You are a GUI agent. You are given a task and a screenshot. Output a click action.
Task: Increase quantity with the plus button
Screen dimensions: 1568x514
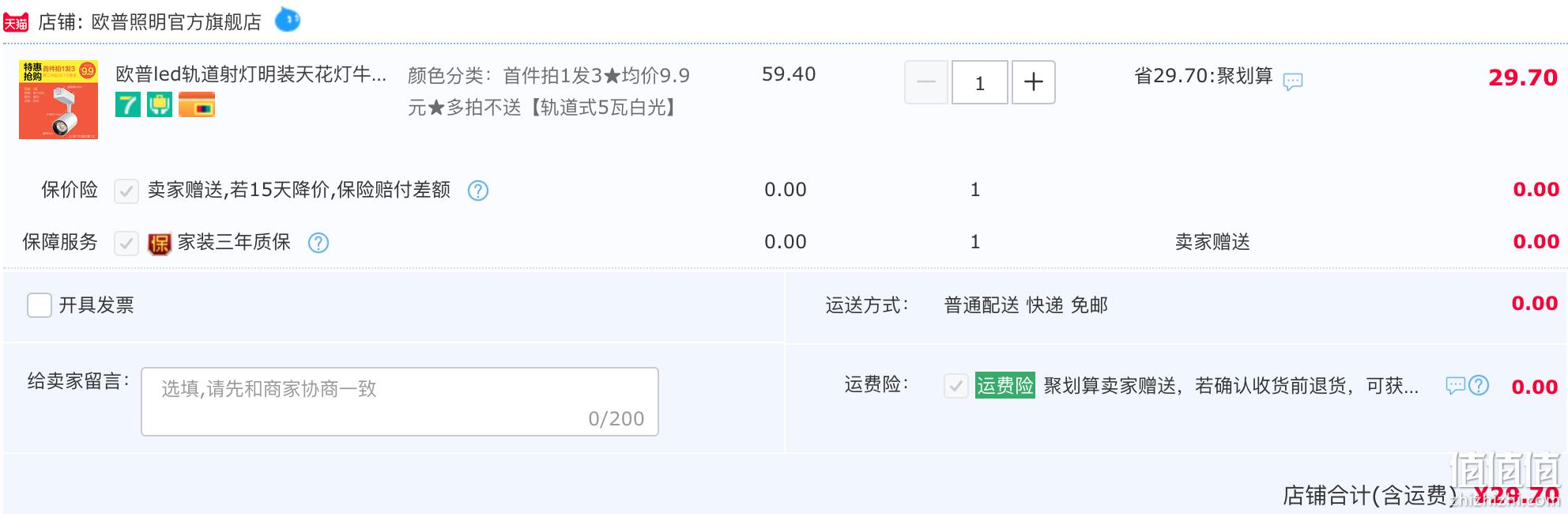(x=1034, y=82)
